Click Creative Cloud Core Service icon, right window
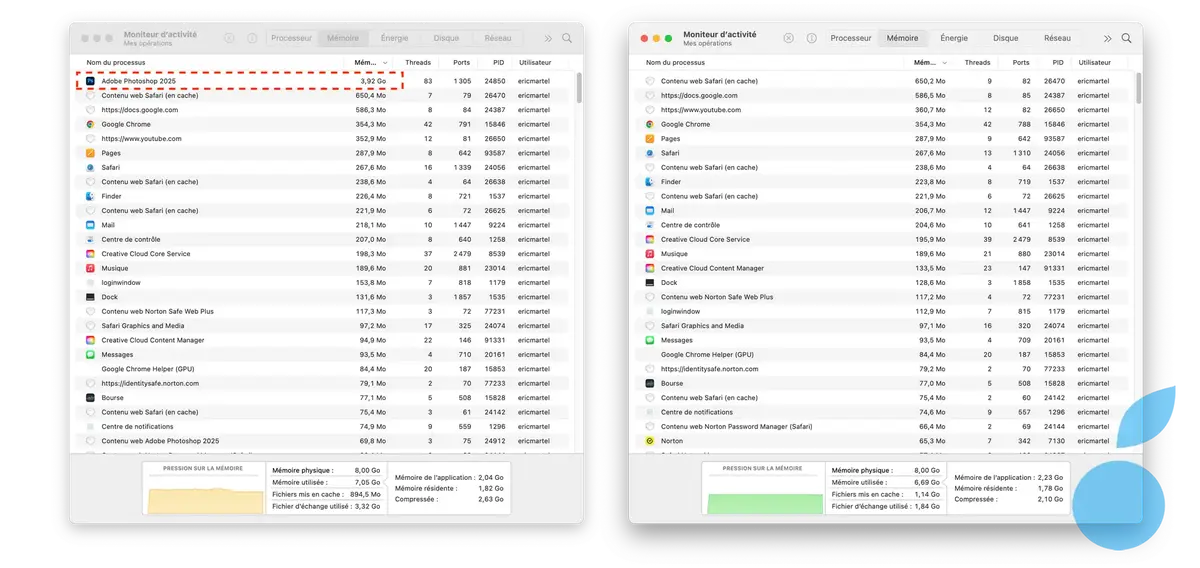Screen dimensions: 1200x568 click(649, 239)
